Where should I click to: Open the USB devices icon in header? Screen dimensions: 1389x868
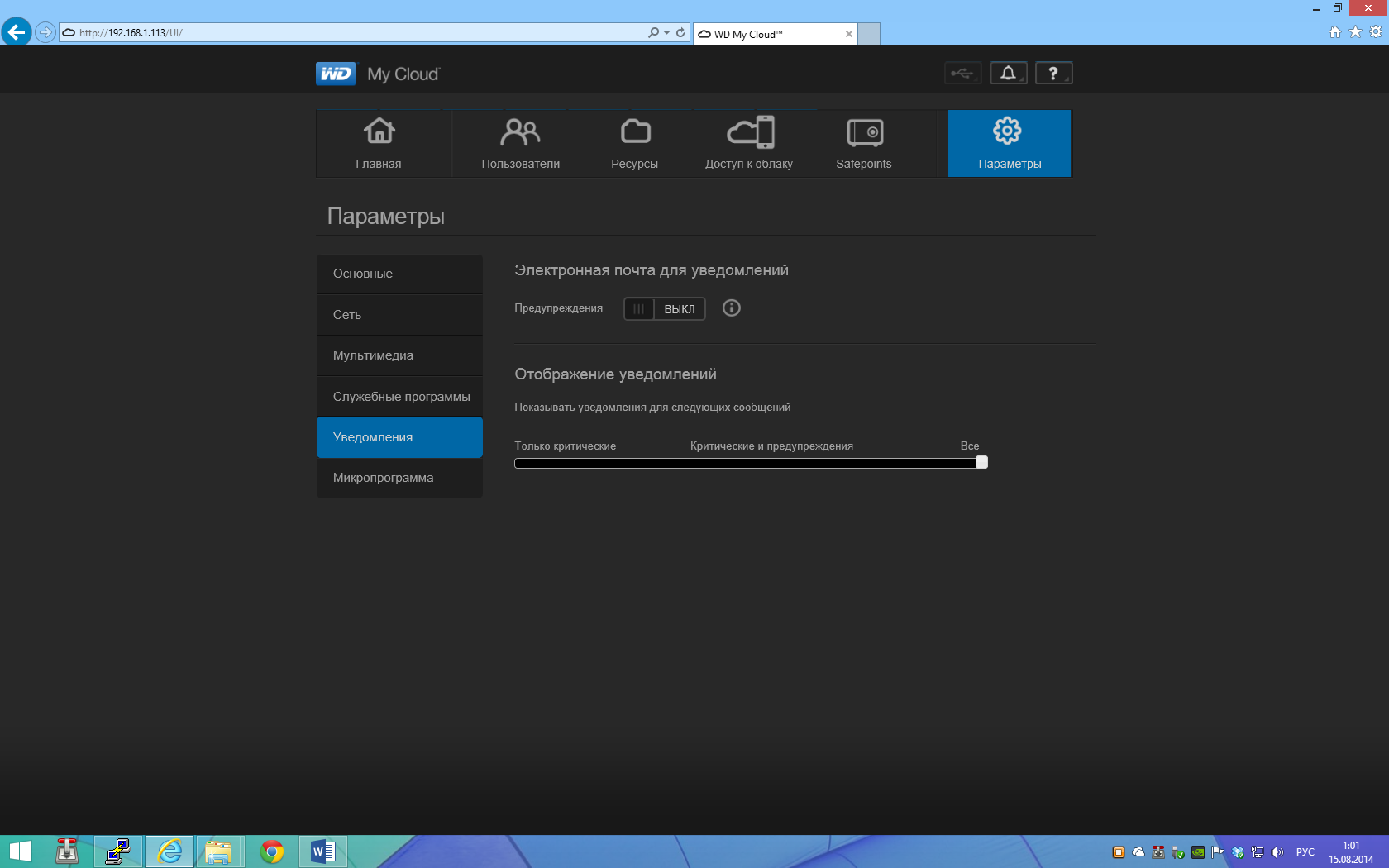point(962,74)
